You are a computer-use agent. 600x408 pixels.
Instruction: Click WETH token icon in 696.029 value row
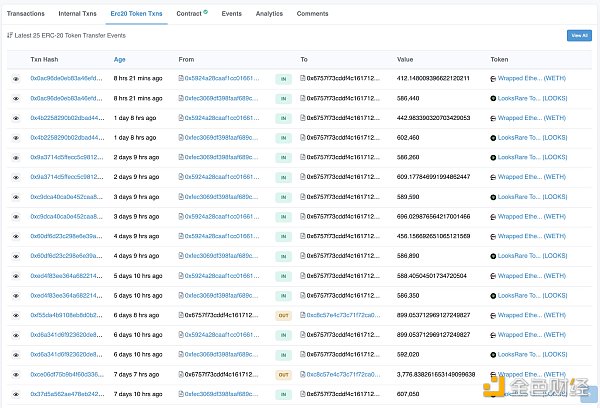coord(493,216)
